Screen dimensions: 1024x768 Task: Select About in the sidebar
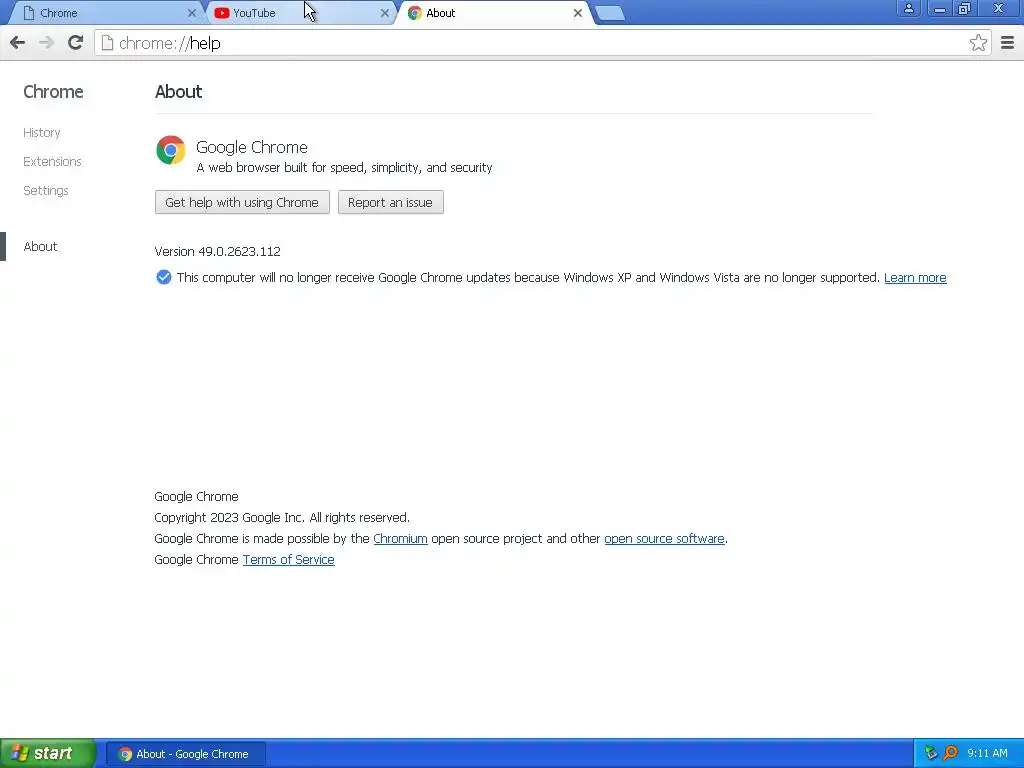coord(40,247)
